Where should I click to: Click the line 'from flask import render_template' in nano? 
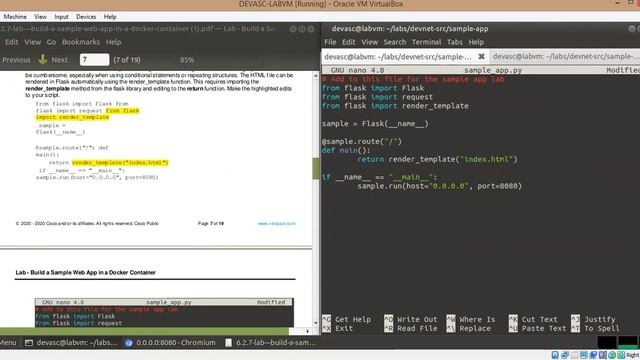pyautogui.click(x=395, y=106)
